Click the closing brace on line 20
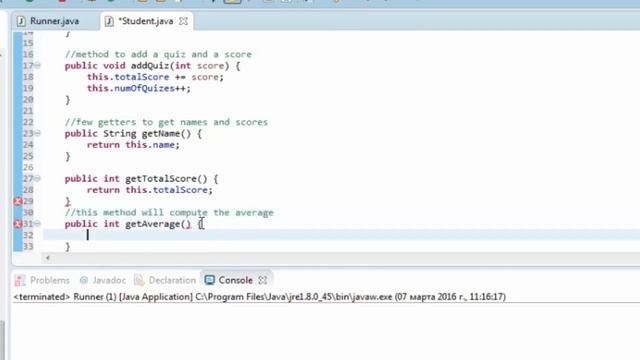This screenshot has height=360, width=640. [67, 100]
